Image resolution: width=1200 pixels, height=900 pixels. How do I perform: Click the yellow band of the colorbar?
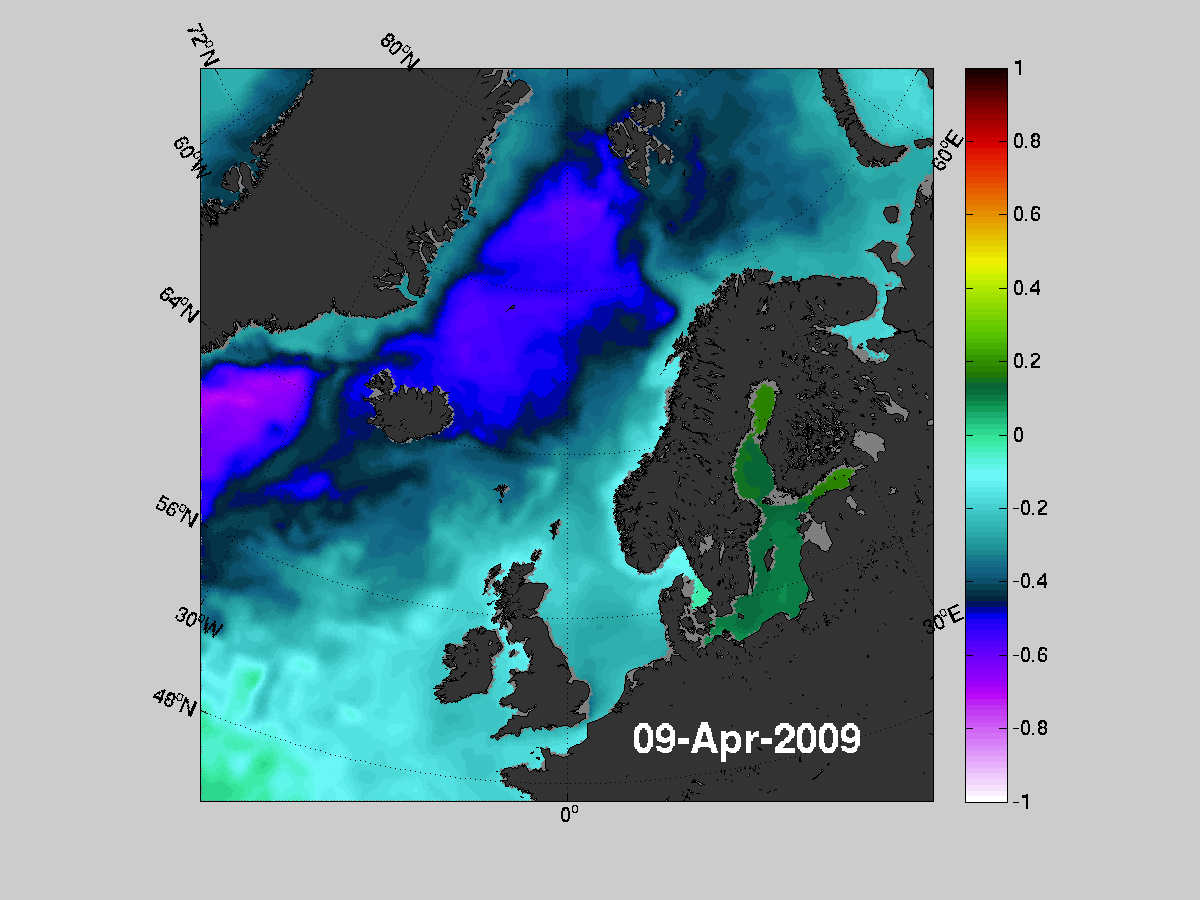tap(985, 262)
